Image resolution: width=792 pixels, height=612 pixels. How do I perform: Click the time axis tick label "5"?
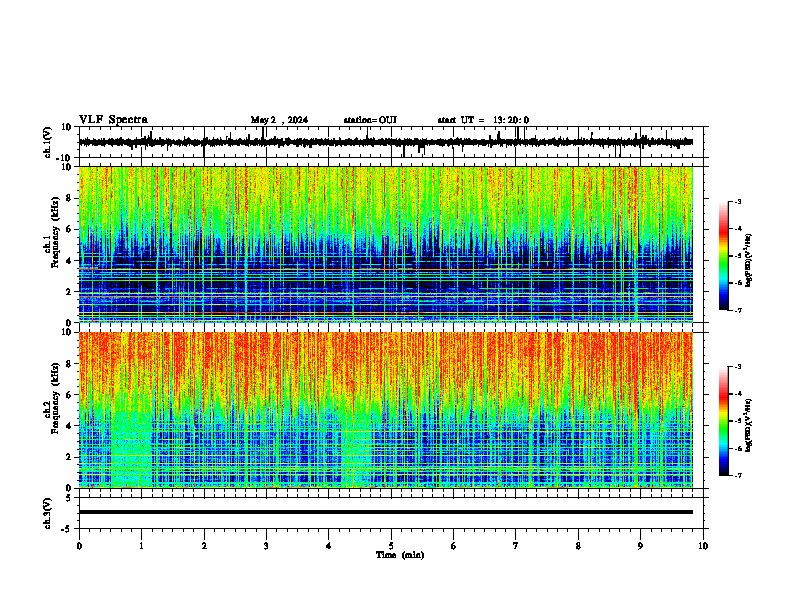pos(391,546)
